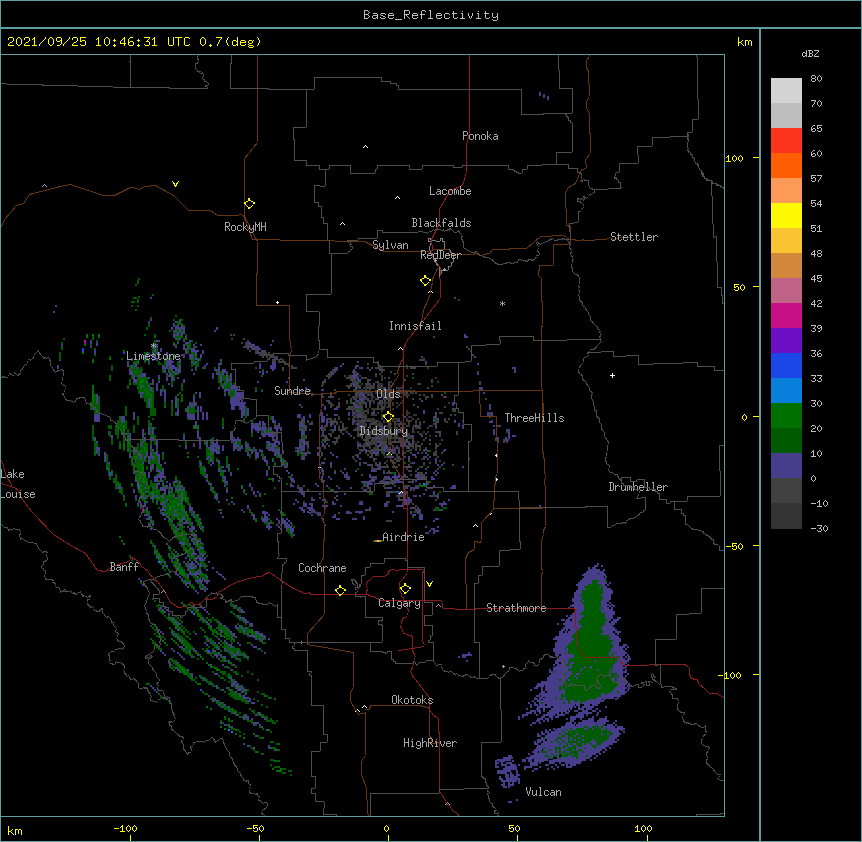Select the dark green 20-10 dBZ legend band
Screen dimensions: 862x842
tap(786, 441)
